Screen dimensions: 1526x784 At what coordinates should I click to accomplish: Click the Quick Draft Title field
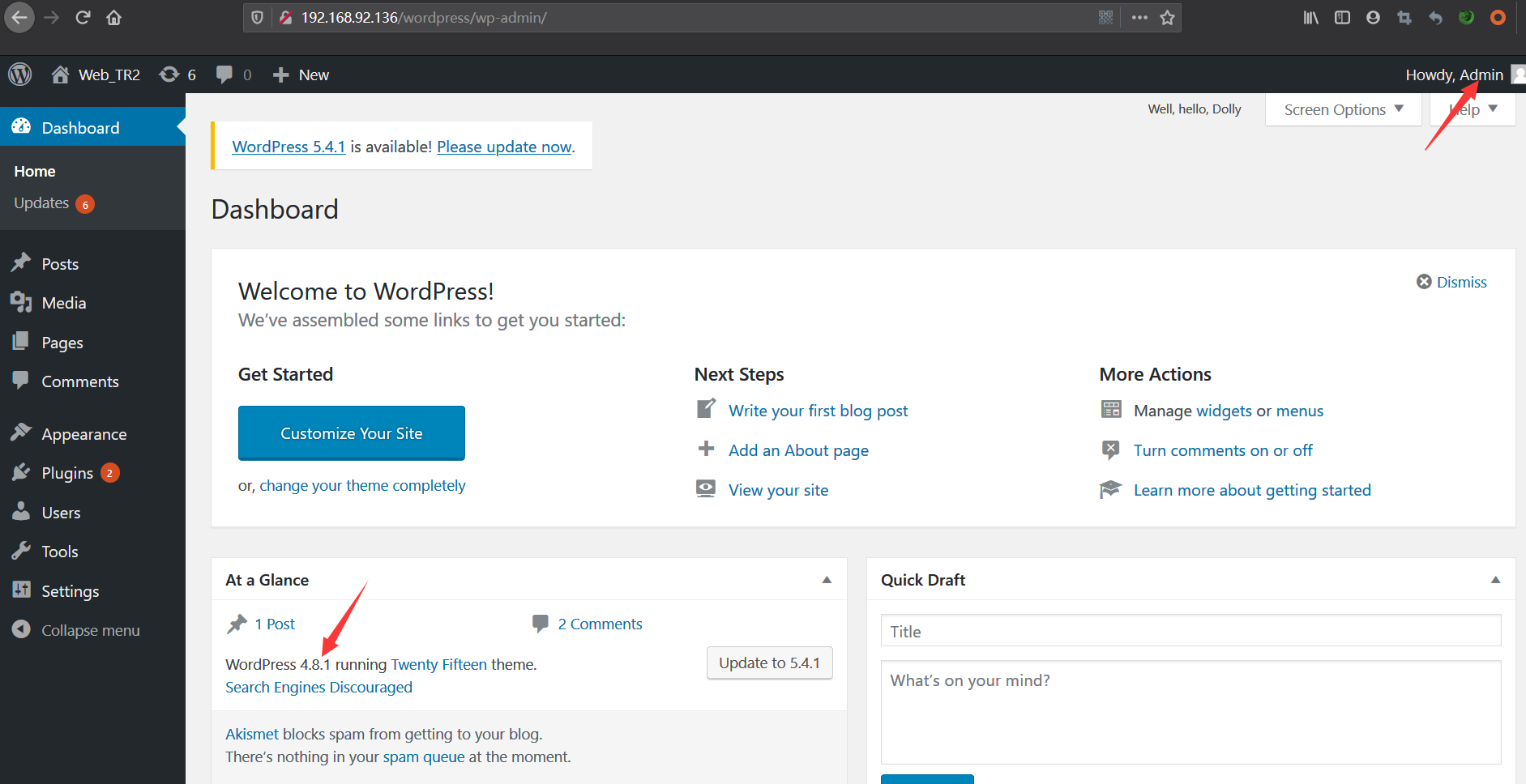(x=1190, y=631)
